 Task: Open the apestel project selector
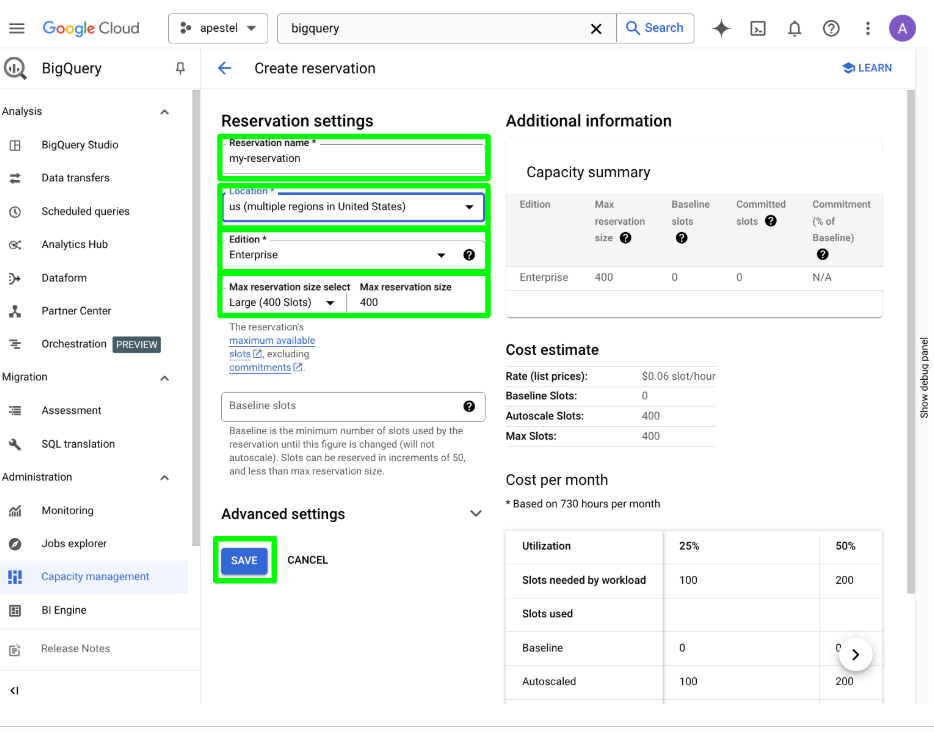[x=217, y=28]
